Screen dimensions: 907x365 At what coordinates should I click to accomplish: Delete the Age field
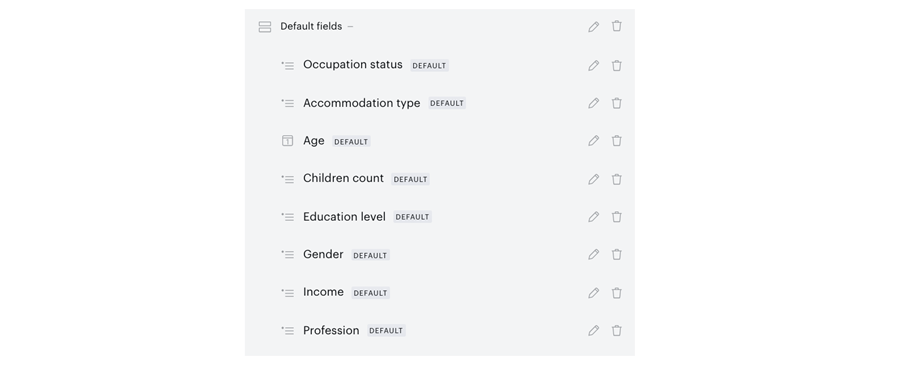pos(617,141)
